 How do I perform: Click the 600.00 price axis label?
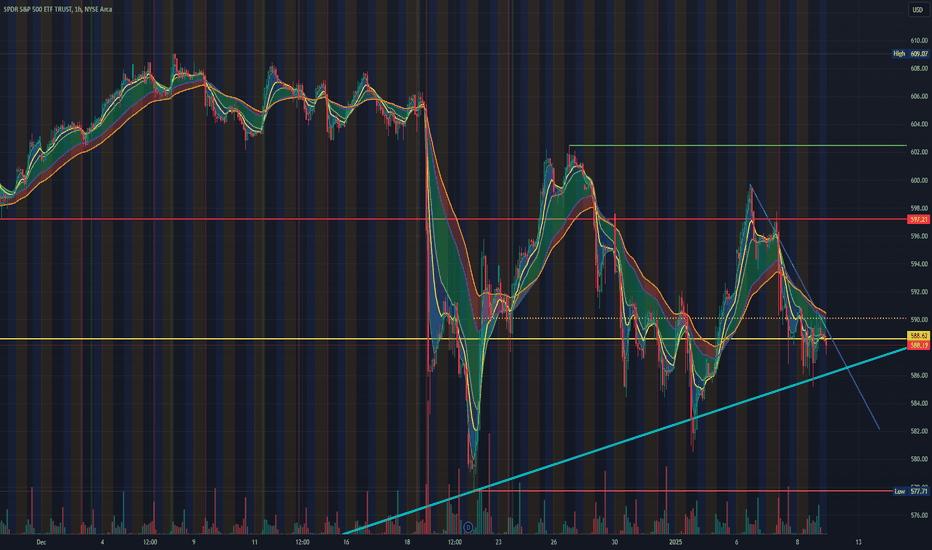click(x=919, y=180)
